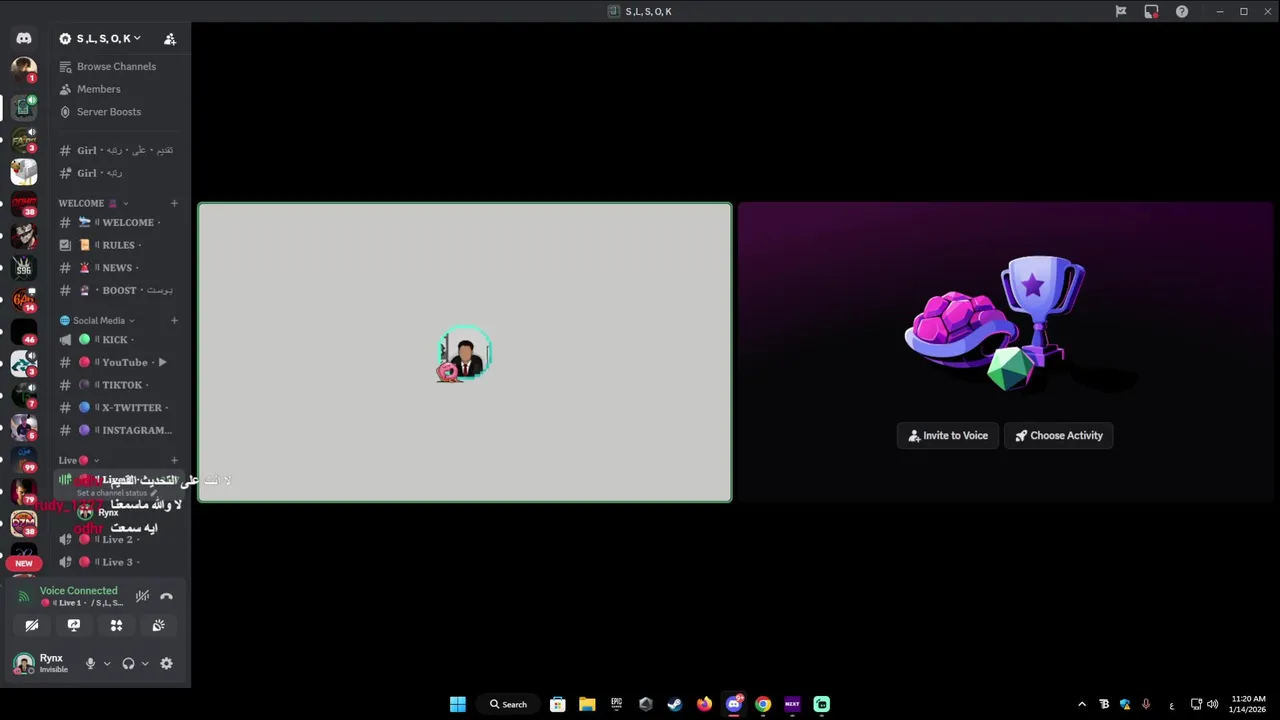Click the NEW unread mentions pill
Screen dimensions: 1280x720
pyautogui.click(x=24, y=563)
